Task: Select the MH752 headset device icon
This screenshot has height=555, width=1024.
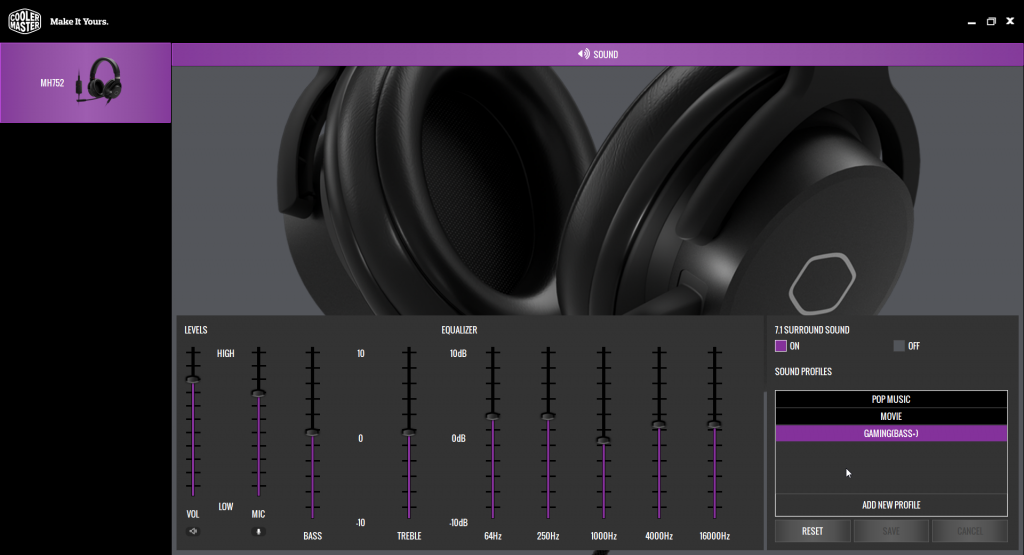Action: click(105, 80)
